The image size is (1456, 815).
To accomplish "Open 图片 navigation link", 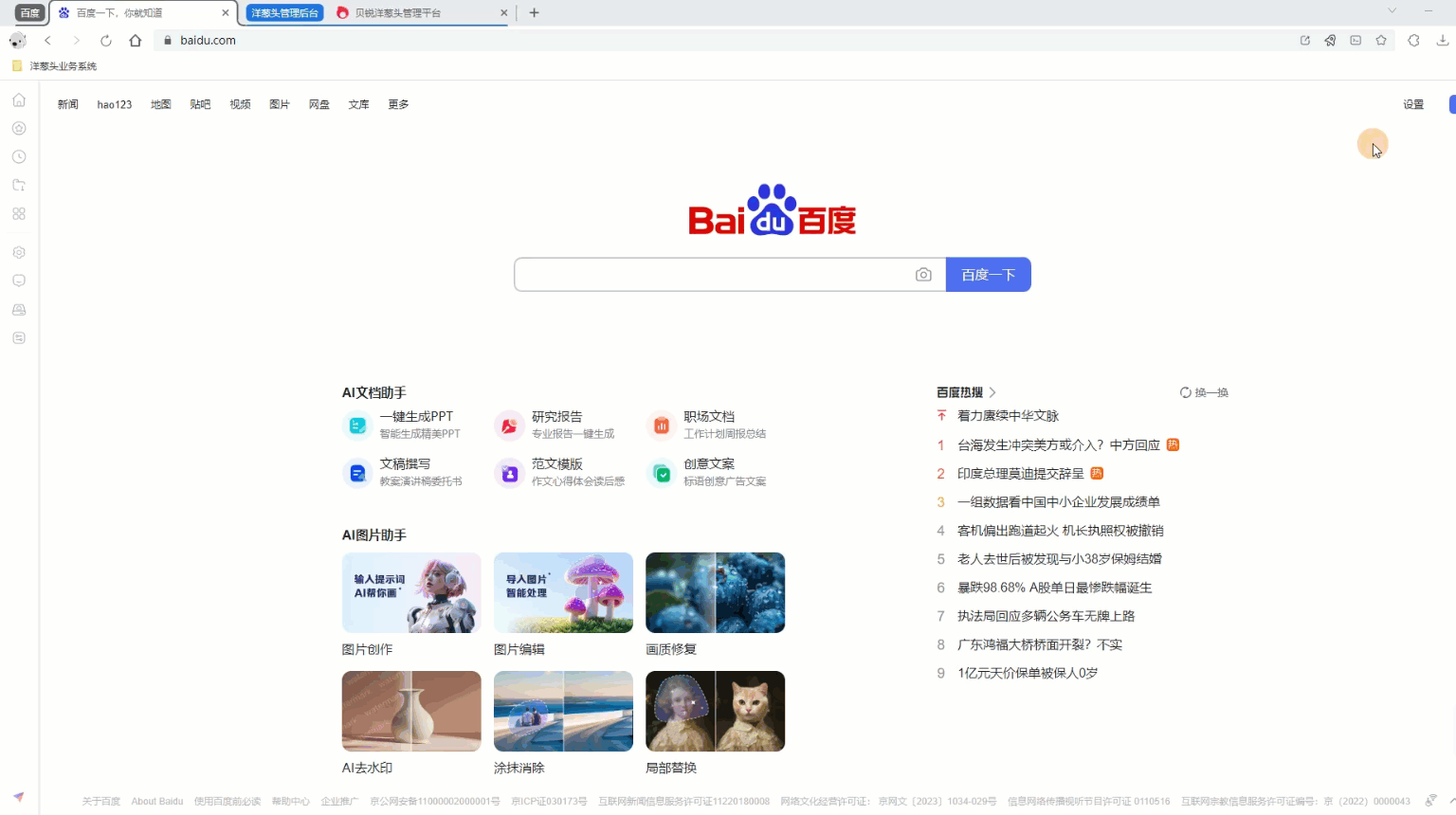I will tap(280, 104).
